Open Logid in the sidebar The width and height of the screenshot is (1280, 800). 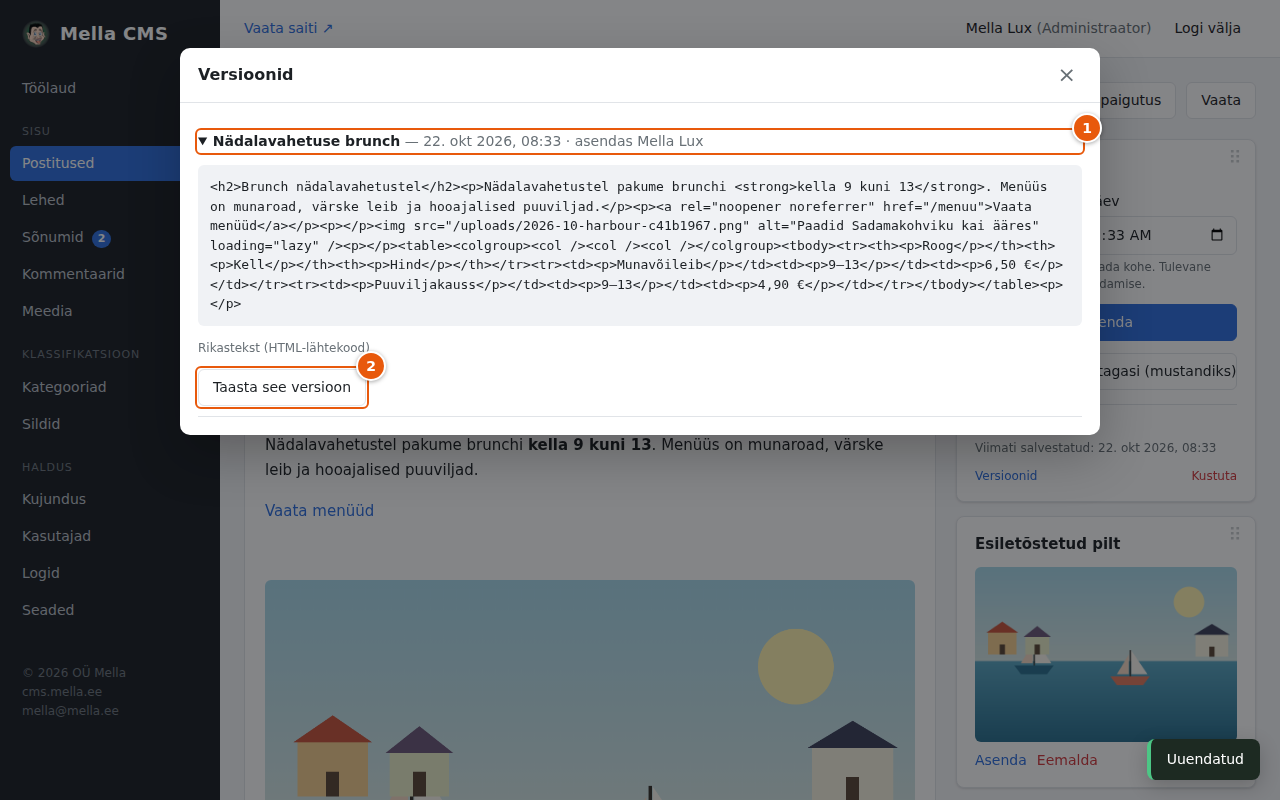(x=110, y=573)
